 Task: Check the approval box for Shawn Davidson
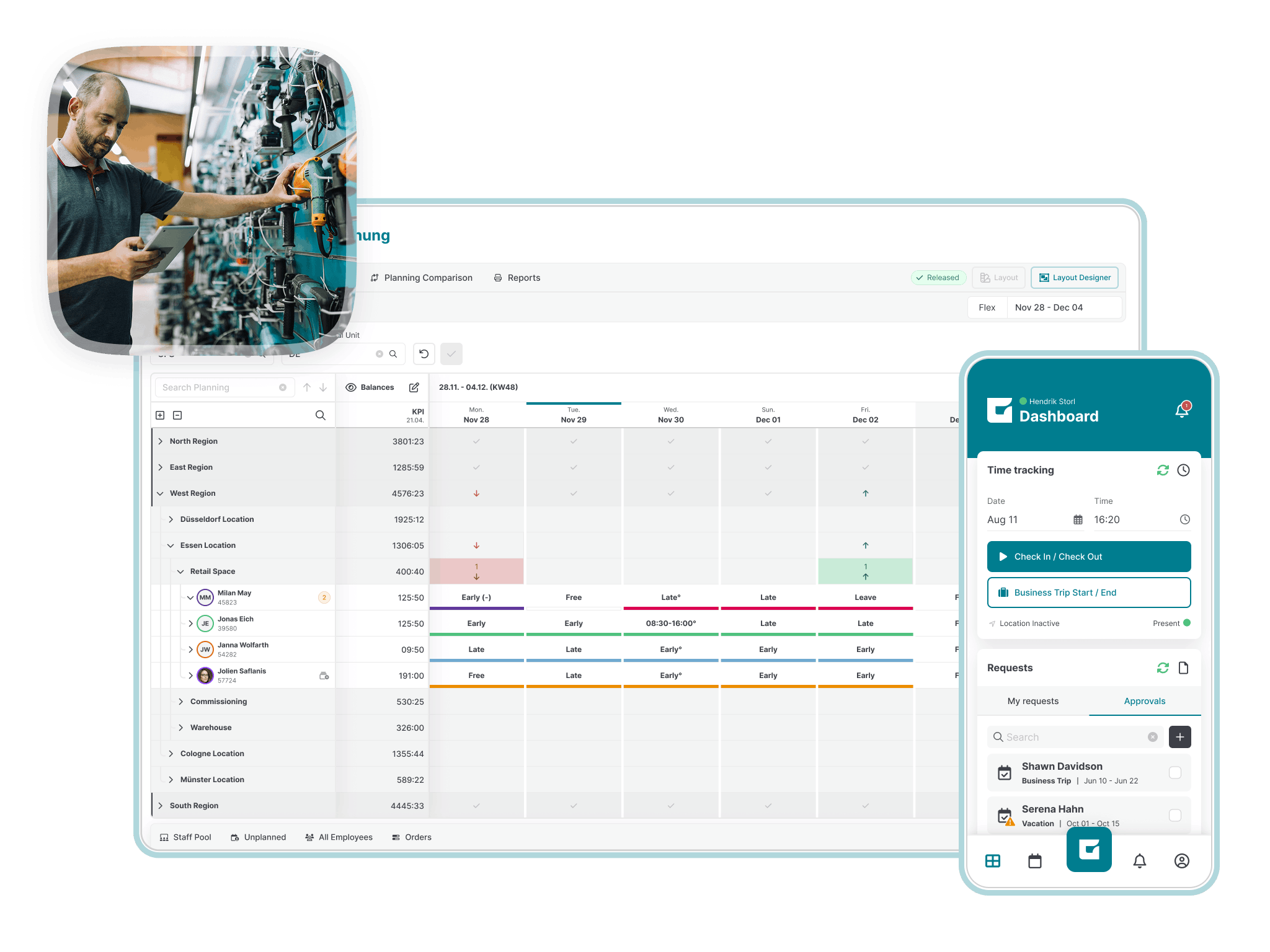coord(1175,773)
